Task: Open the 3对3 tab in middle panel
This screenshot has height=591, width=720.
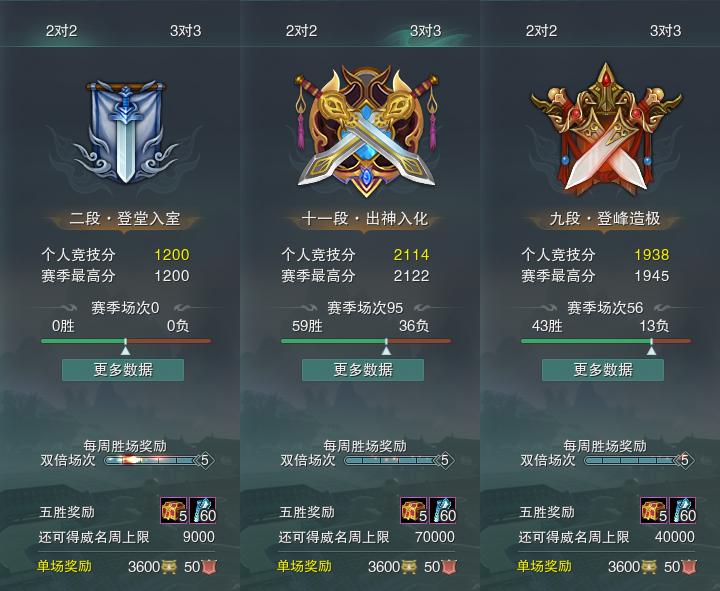Action: coord(426,31)
